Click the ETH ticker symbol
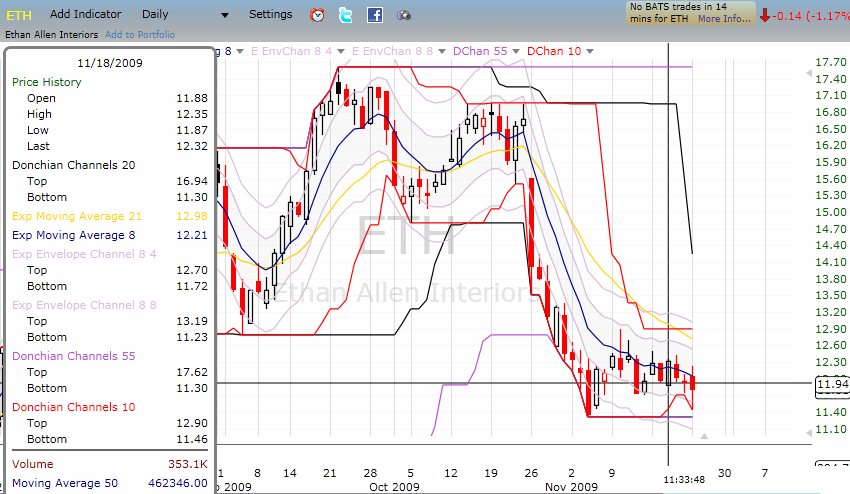 coord(19,15)
